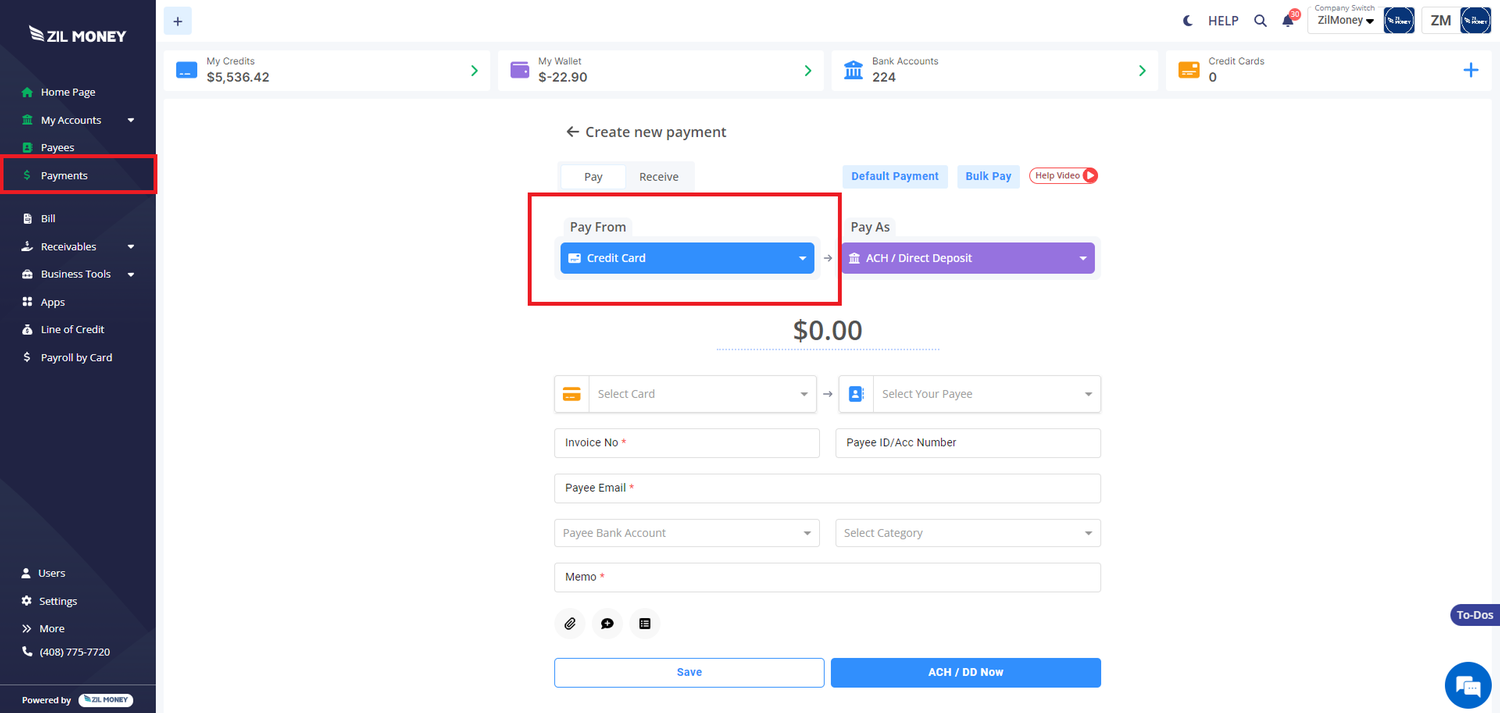Click the Bulk Pay button
Image resolution: width=1500 pixels, height=713 pixels.
point(988,176)
